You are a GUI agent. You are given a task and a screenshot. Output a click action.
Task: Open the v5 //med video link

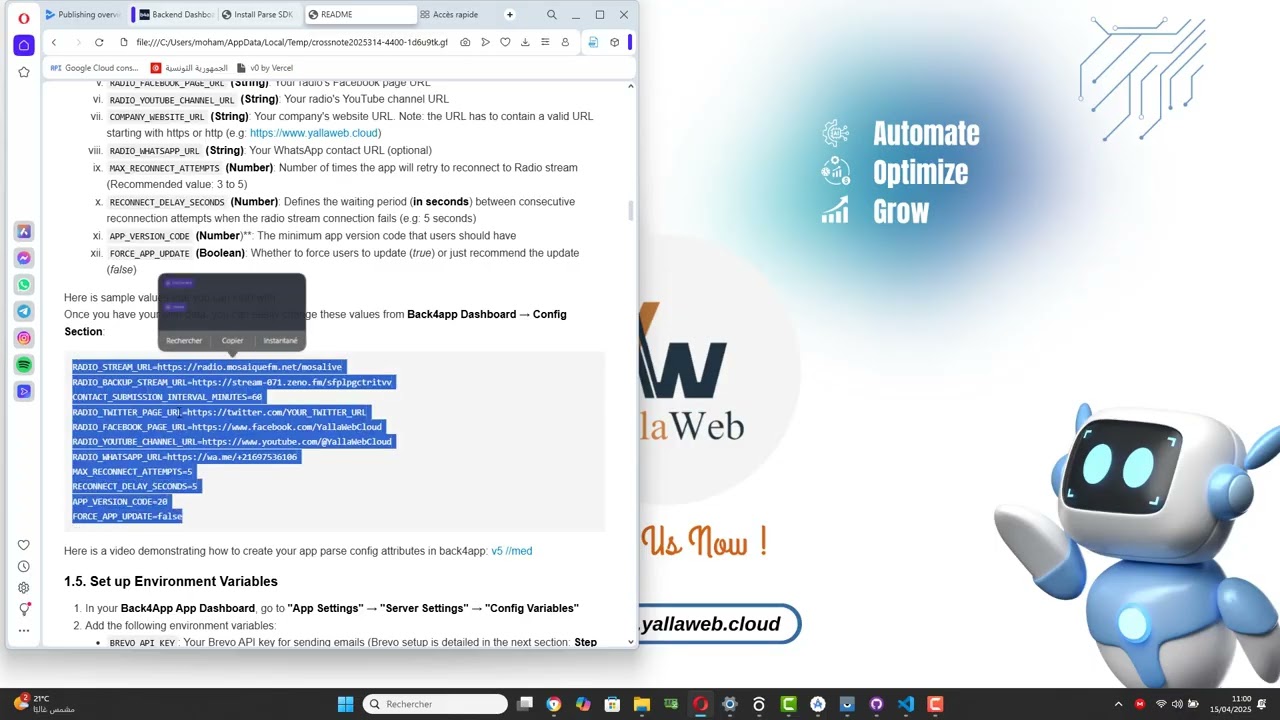(x=511, y=551)
